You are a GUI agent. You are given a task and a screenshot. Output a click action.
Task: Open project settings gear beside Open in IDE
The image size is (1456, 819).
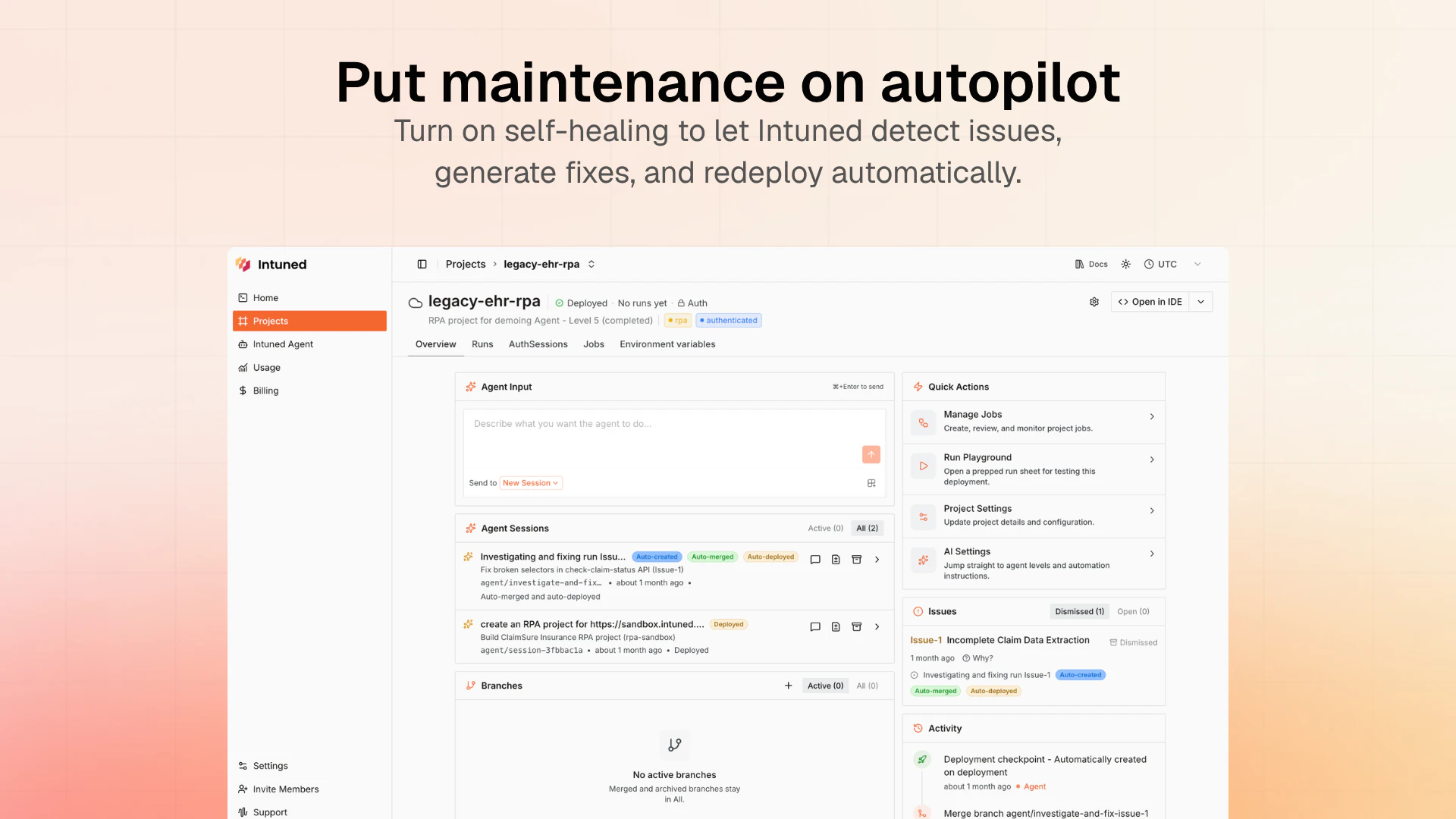(1094, 302)
